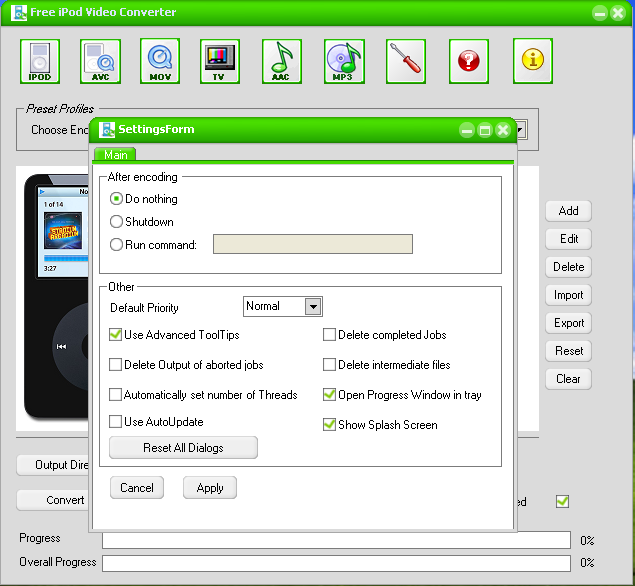Click the Import button
This screenshot has height=586, width=635.
(x=569, y=295)
